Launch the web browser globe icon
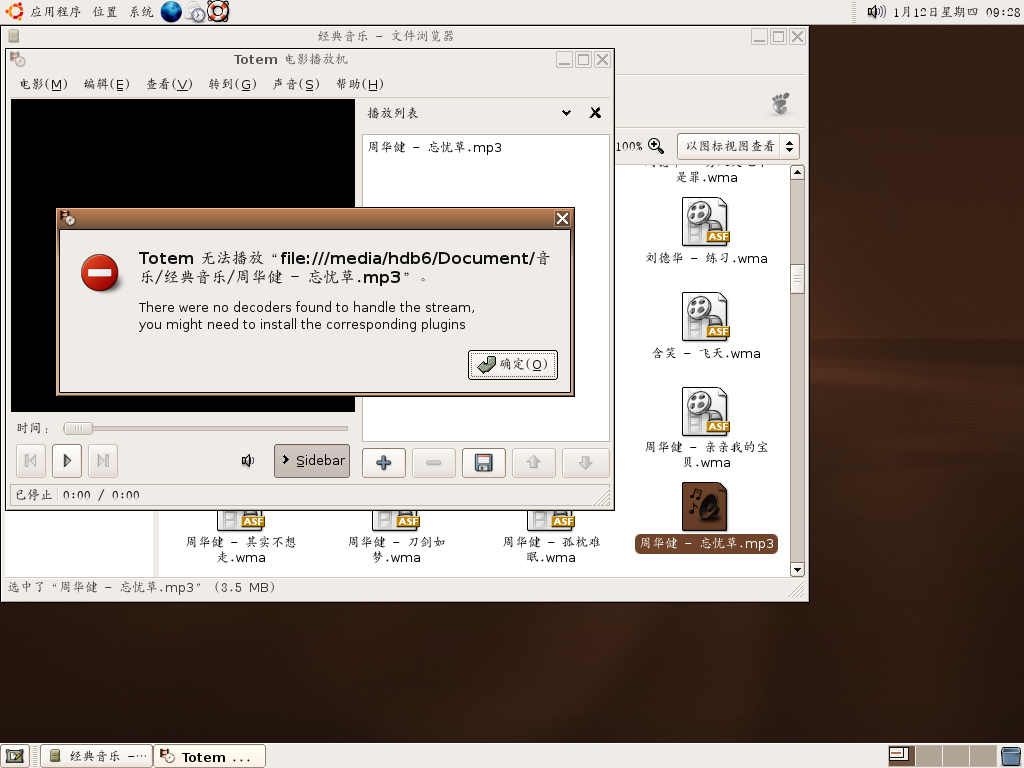 [x=171, y=12]
